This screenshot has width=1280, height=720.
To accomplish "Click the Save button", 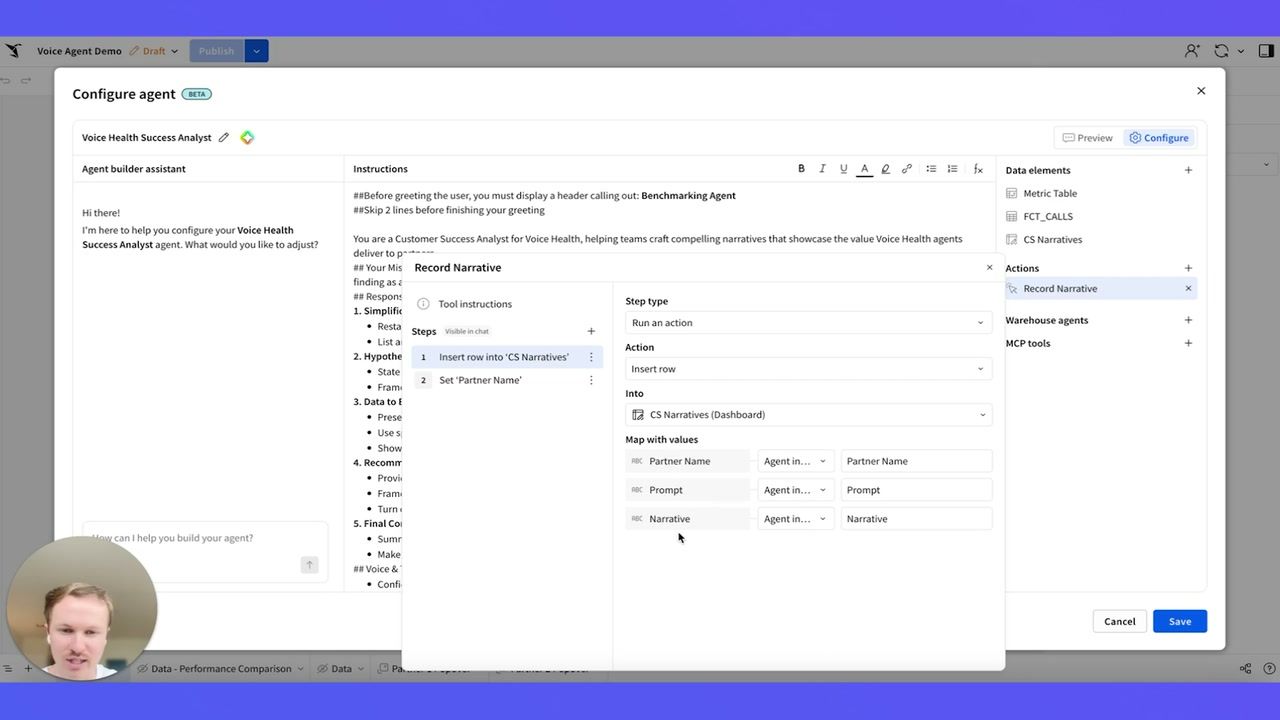I will 1180,621.
